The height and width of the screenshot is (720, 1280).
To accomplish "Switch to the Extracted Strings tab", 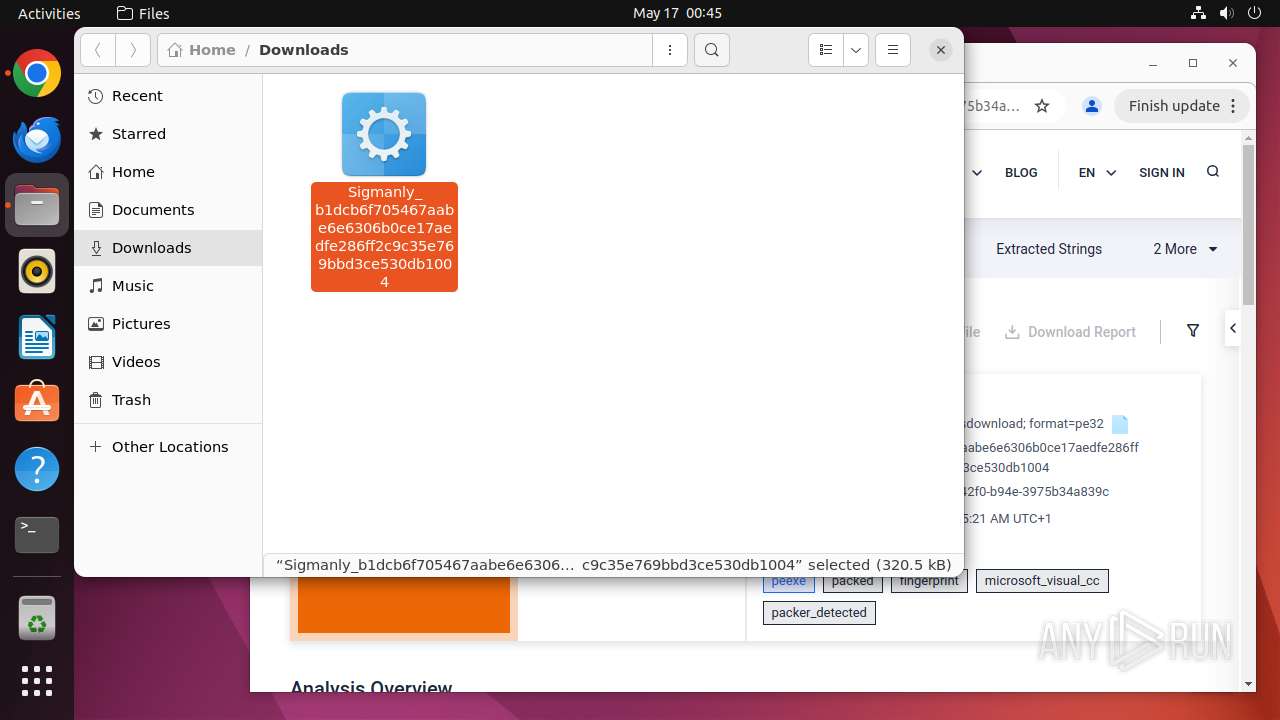I will tap(1049, 249).
